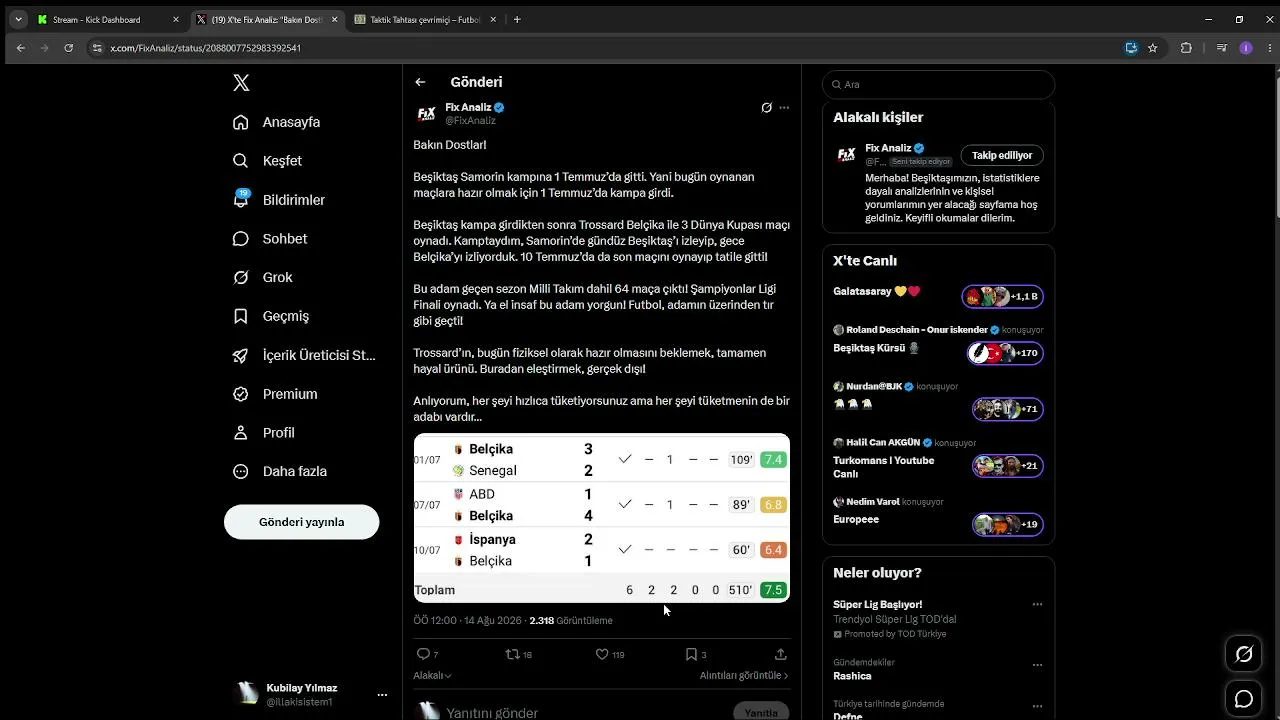1280x720 pixels.
Task: Open Süper Lig Başlıyor! trend
Action: [878, 604]
